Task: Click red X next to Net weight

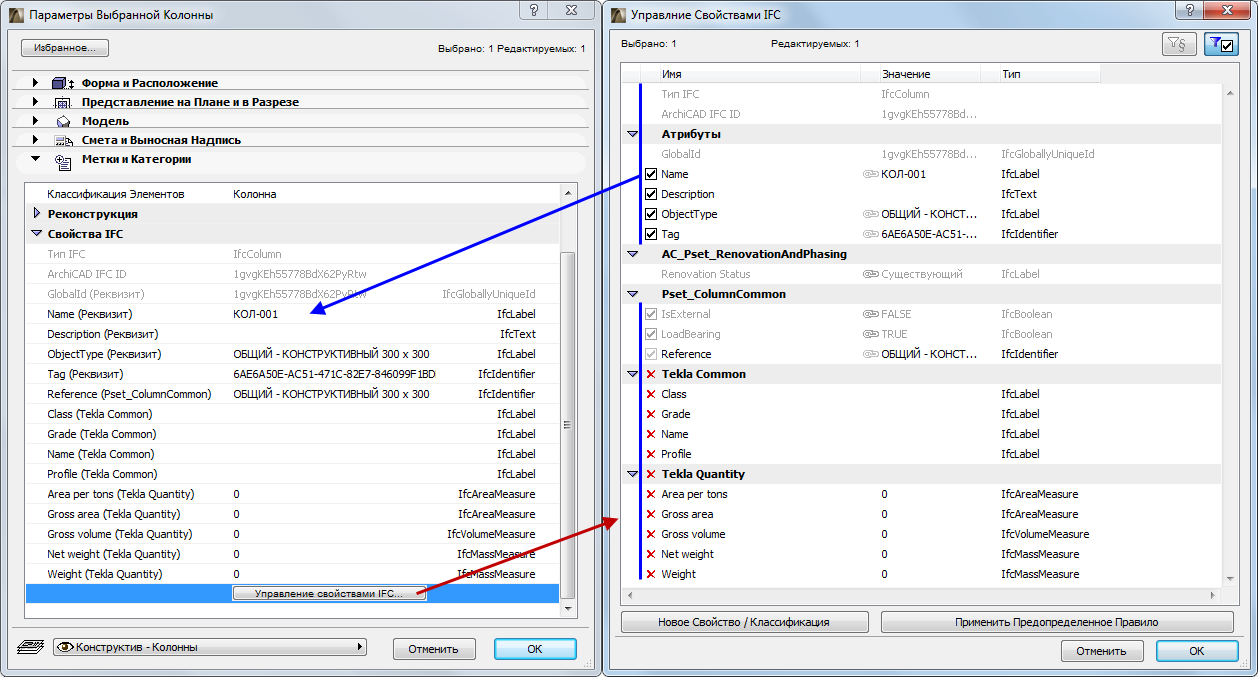Action: (651, 554)
